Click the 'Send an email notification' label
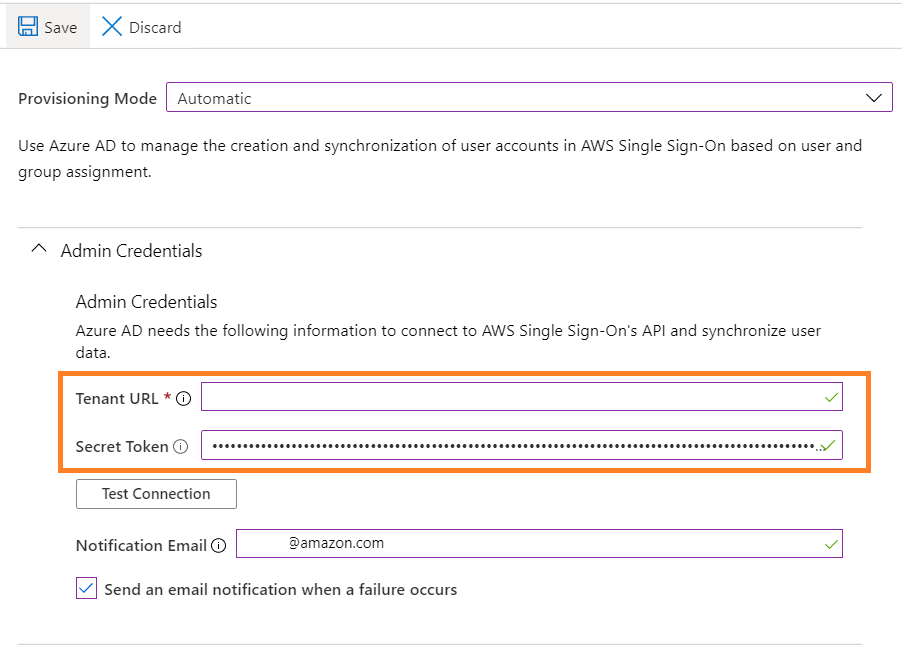 [281, 590]
